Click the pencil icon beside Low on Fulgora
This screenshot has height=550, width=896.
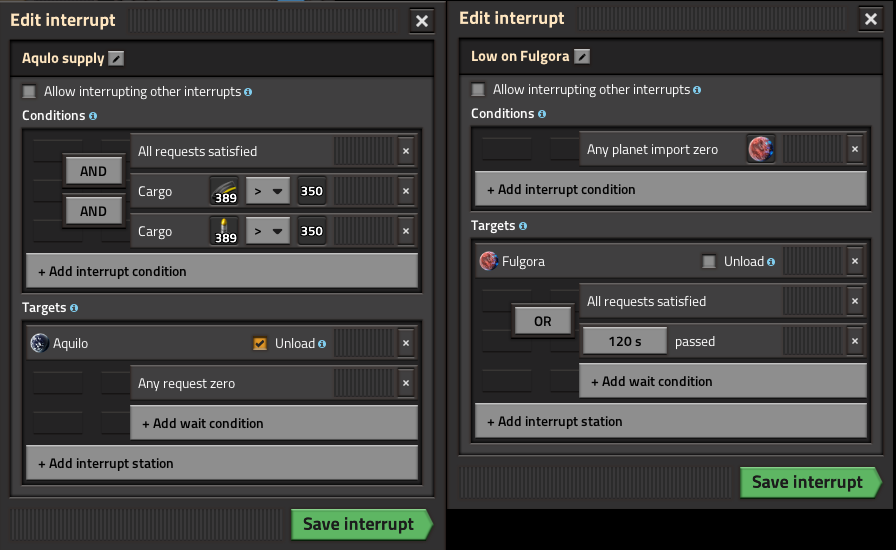click(x=582, y=57)
